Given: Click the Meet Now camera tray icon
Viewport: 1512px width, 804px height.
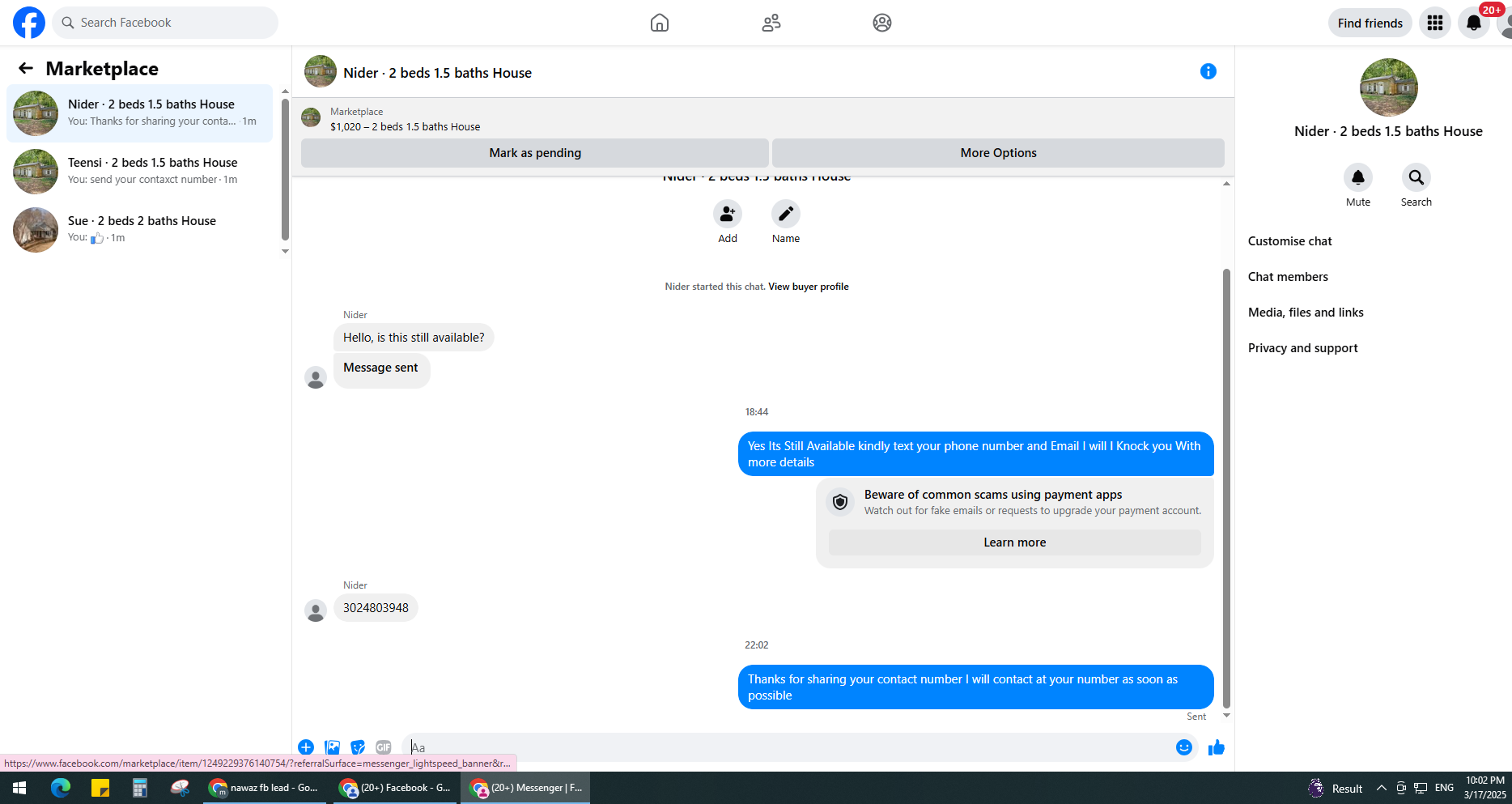Looking at the screenshot, I should pyautogui.click(x=1401, y=788).
